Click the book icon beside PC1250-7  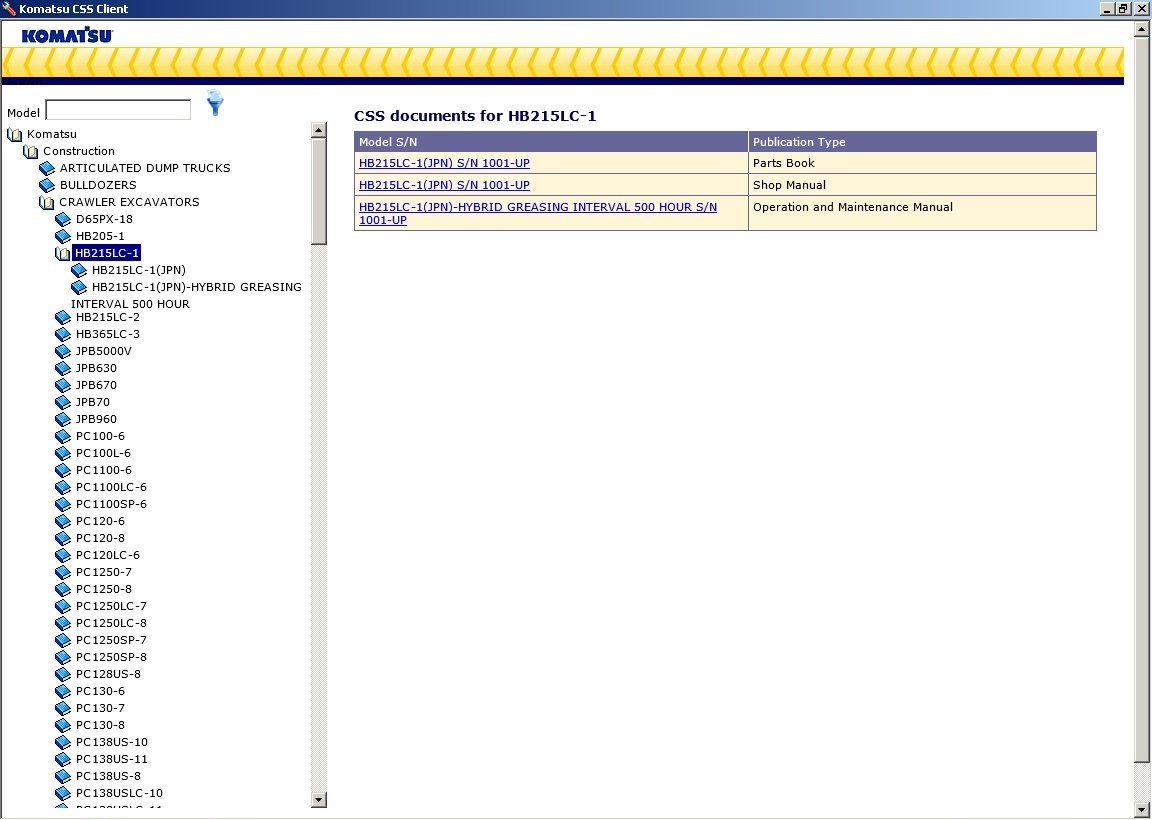click(63, 572)
